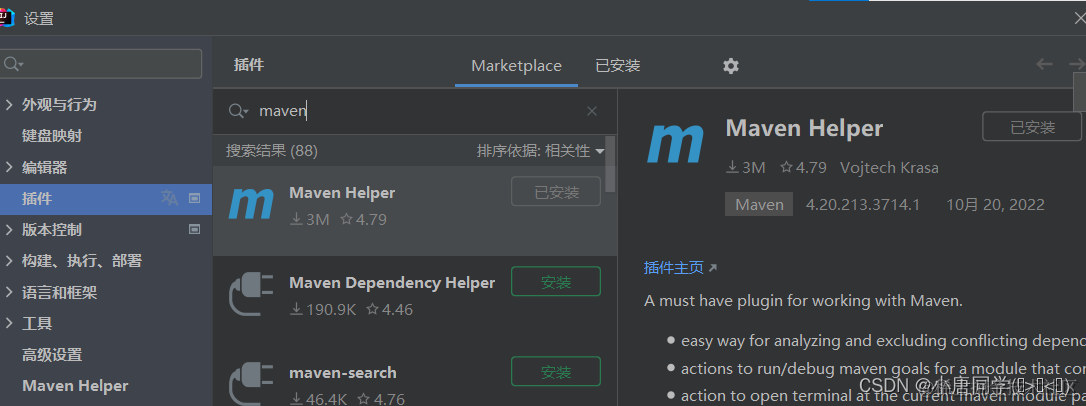
Task: Click the IntelliJ logo in title bar
Action: tap(6, 18)
